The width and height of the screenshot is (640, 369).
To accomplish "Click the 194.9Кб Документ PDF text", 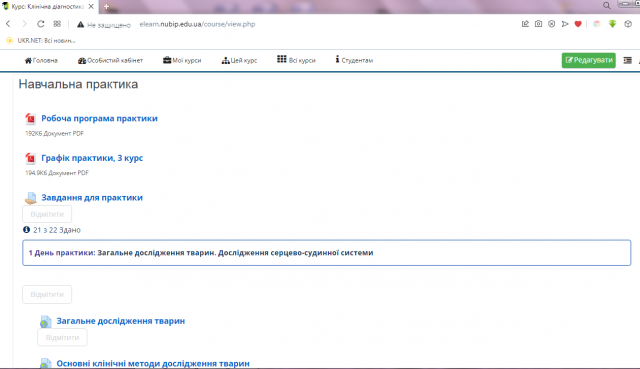I will (57, 173).
